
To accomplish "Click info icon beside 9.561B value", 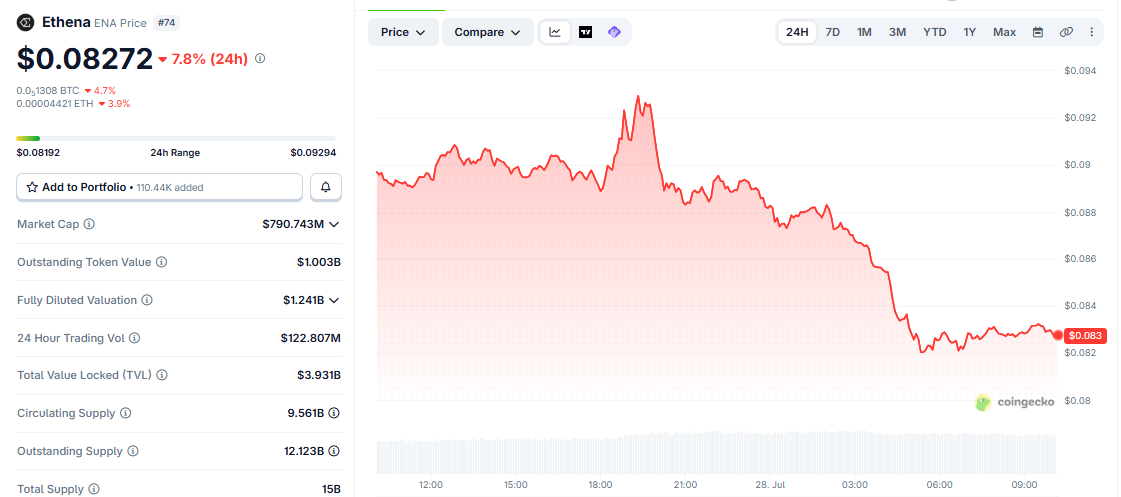I will 334,413.
